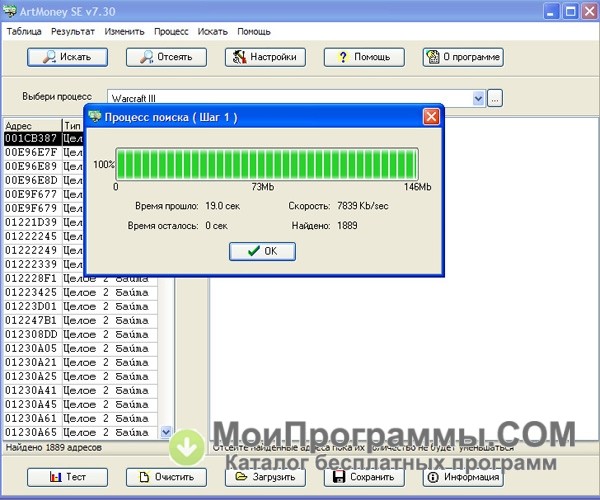The height and width of the screenshot is (500, 600).
Task: Select address row 01230A45
Action: click(80, 404)
